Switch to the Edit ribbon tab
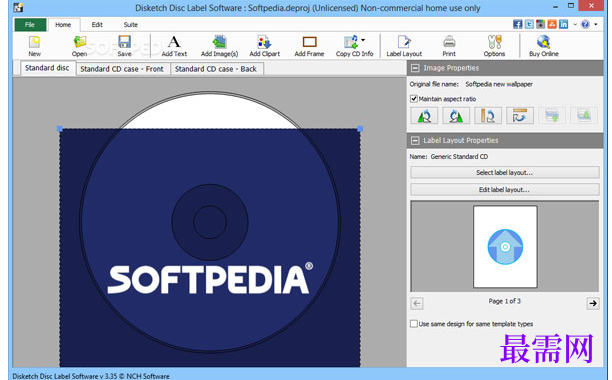The height and width of the screenshot is (380, 612). [97, 25]
